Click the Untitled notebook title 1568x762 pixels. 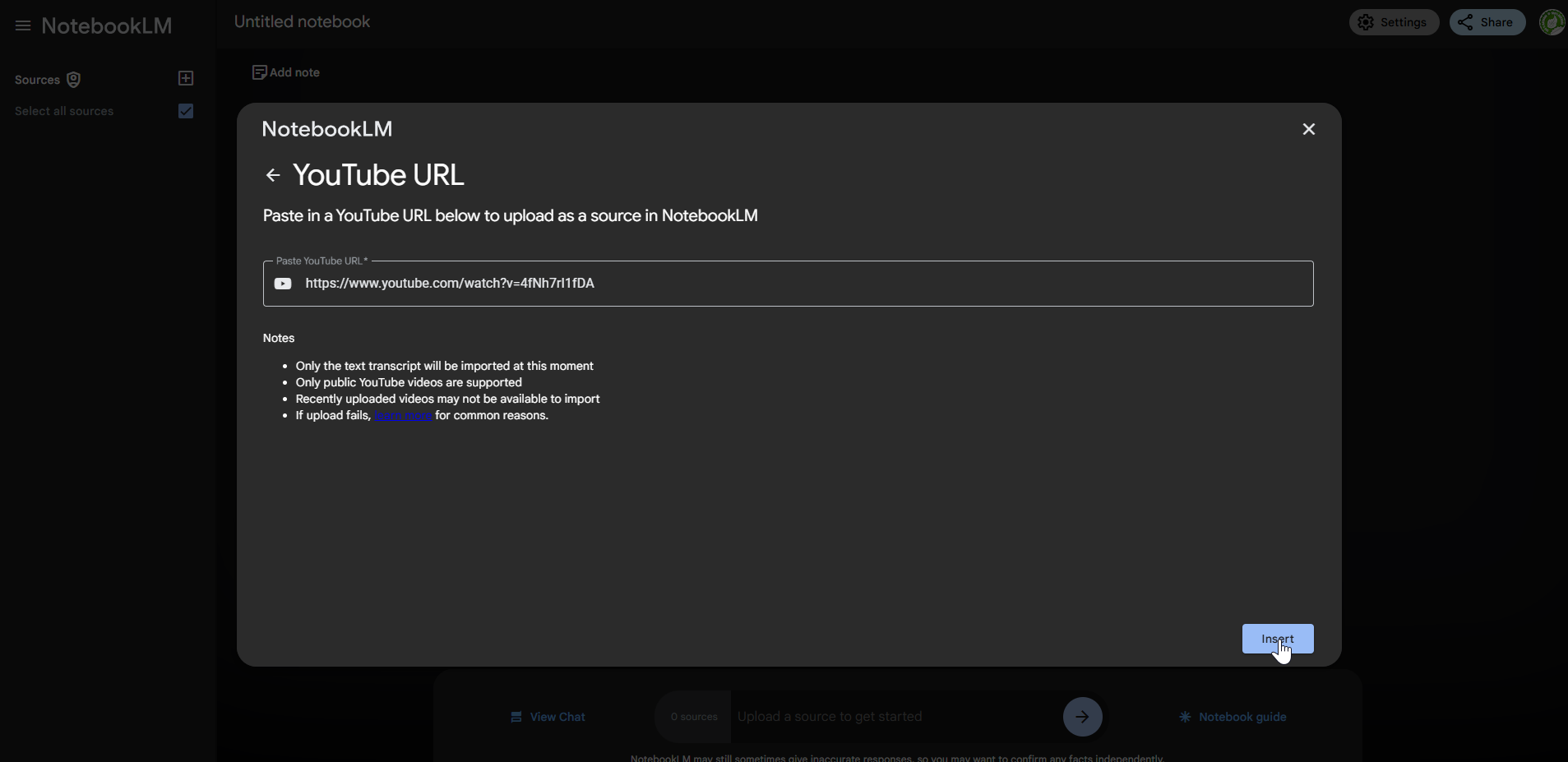pyautogui.click(x=302, y=22)
